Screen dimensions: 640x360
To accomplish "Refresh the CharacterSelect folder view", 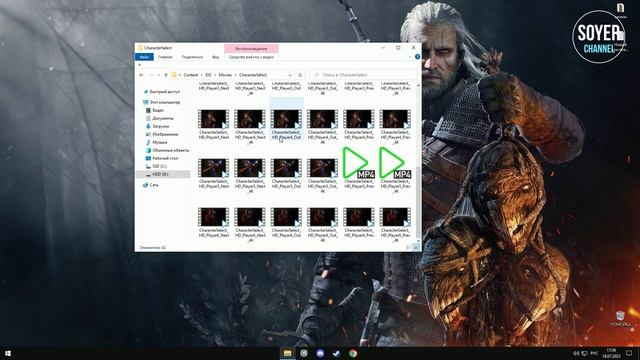I will click(x=300, y=75).
